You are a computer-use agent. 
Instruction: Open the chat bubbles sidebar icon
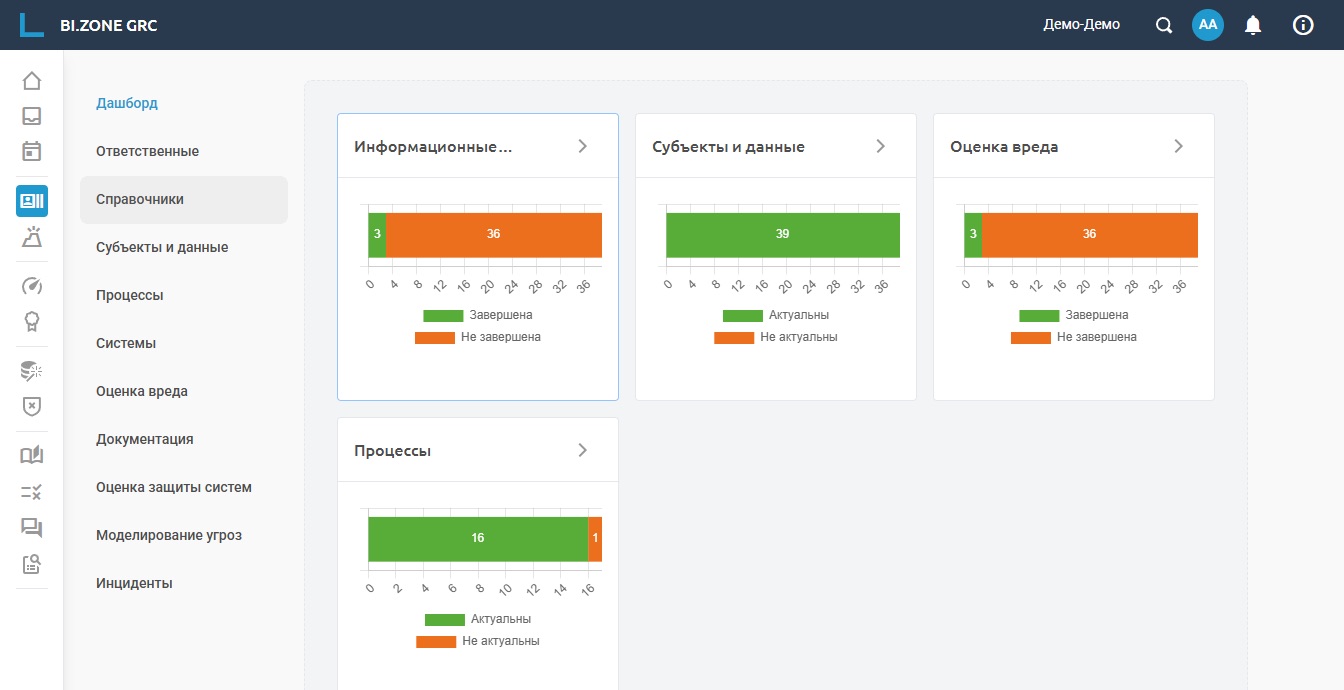(32, 527)
